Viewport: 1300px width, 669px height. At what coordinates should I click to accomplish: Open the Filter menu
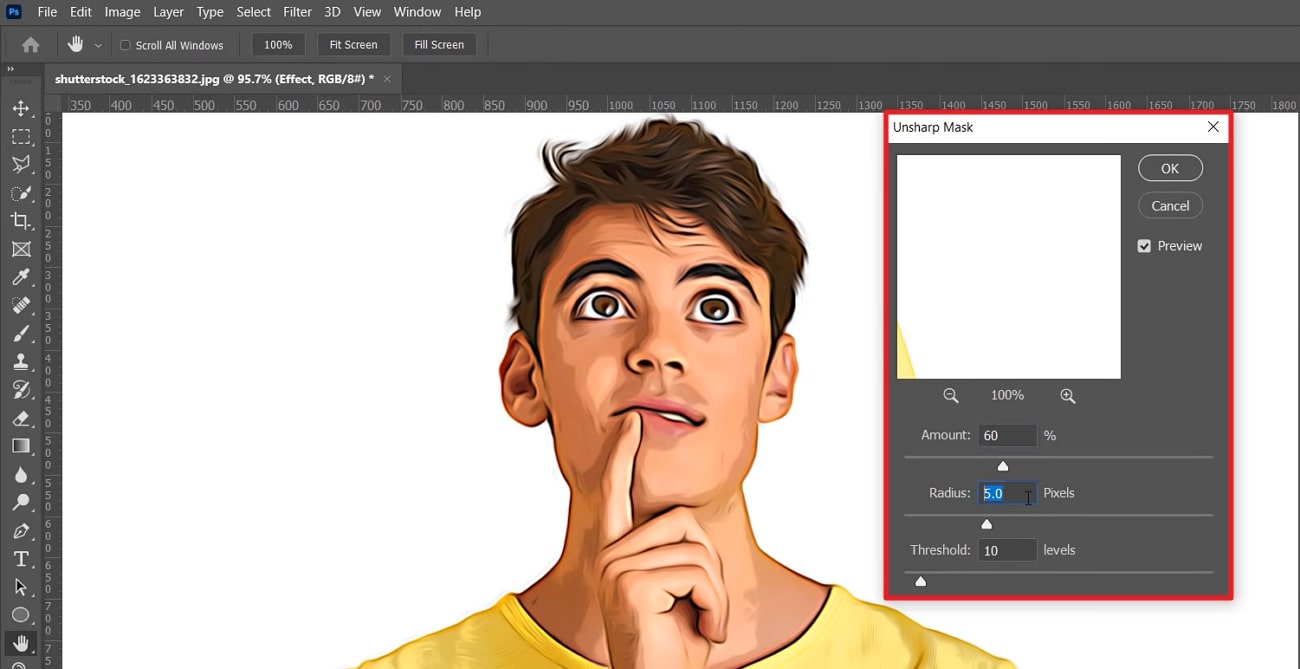point(297,12)
